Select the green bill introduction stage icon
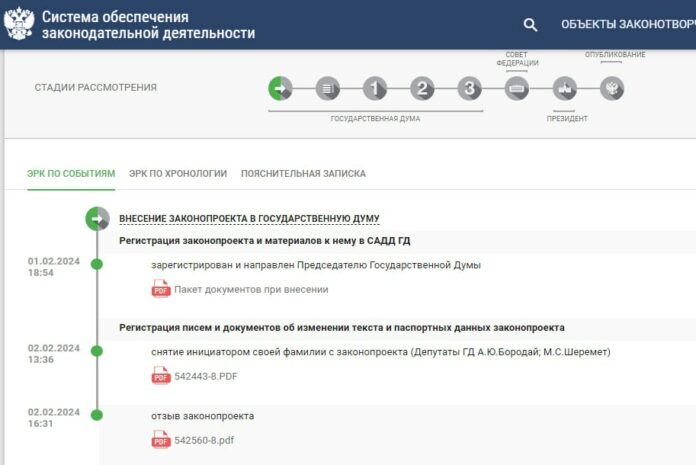This screenshot has height=465, width=696. 280,88
